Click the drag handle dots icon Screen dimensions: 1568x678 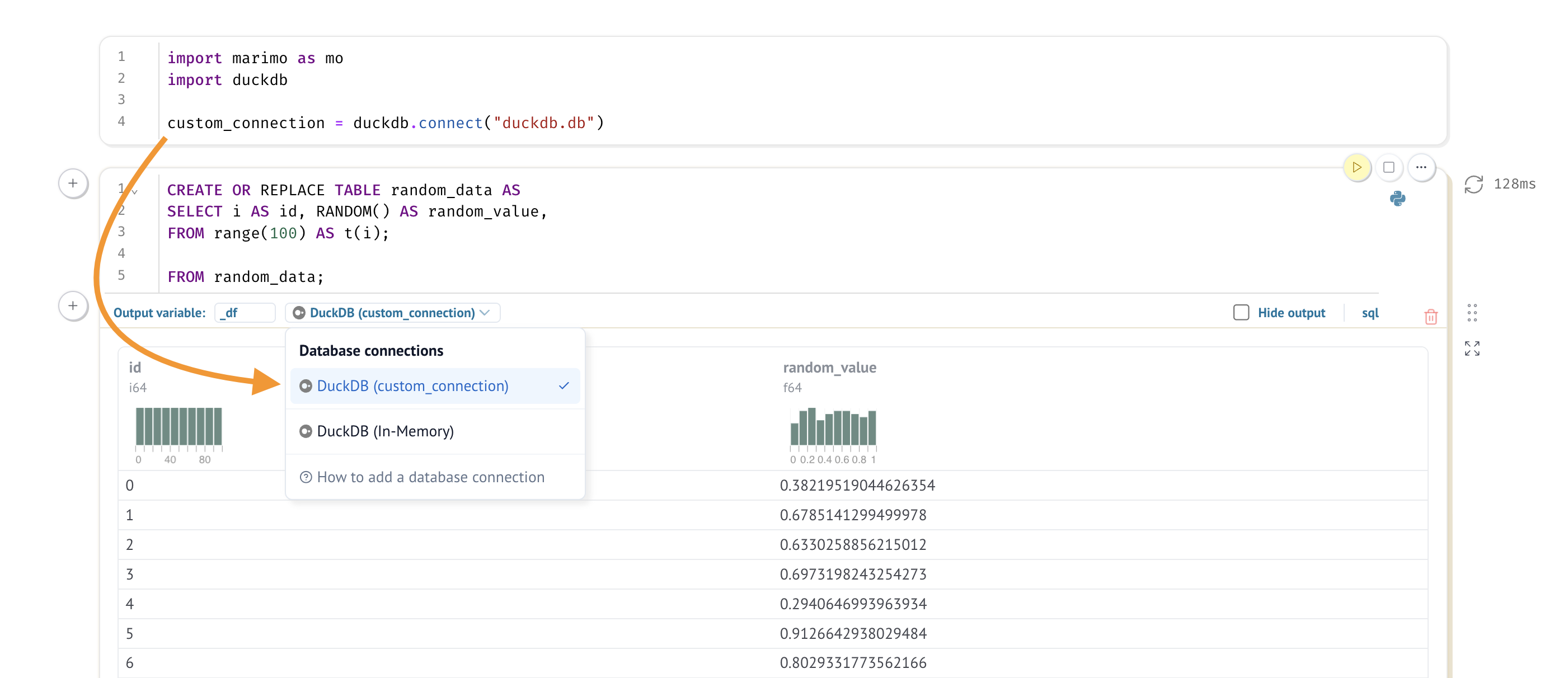tap(1471, 313)
